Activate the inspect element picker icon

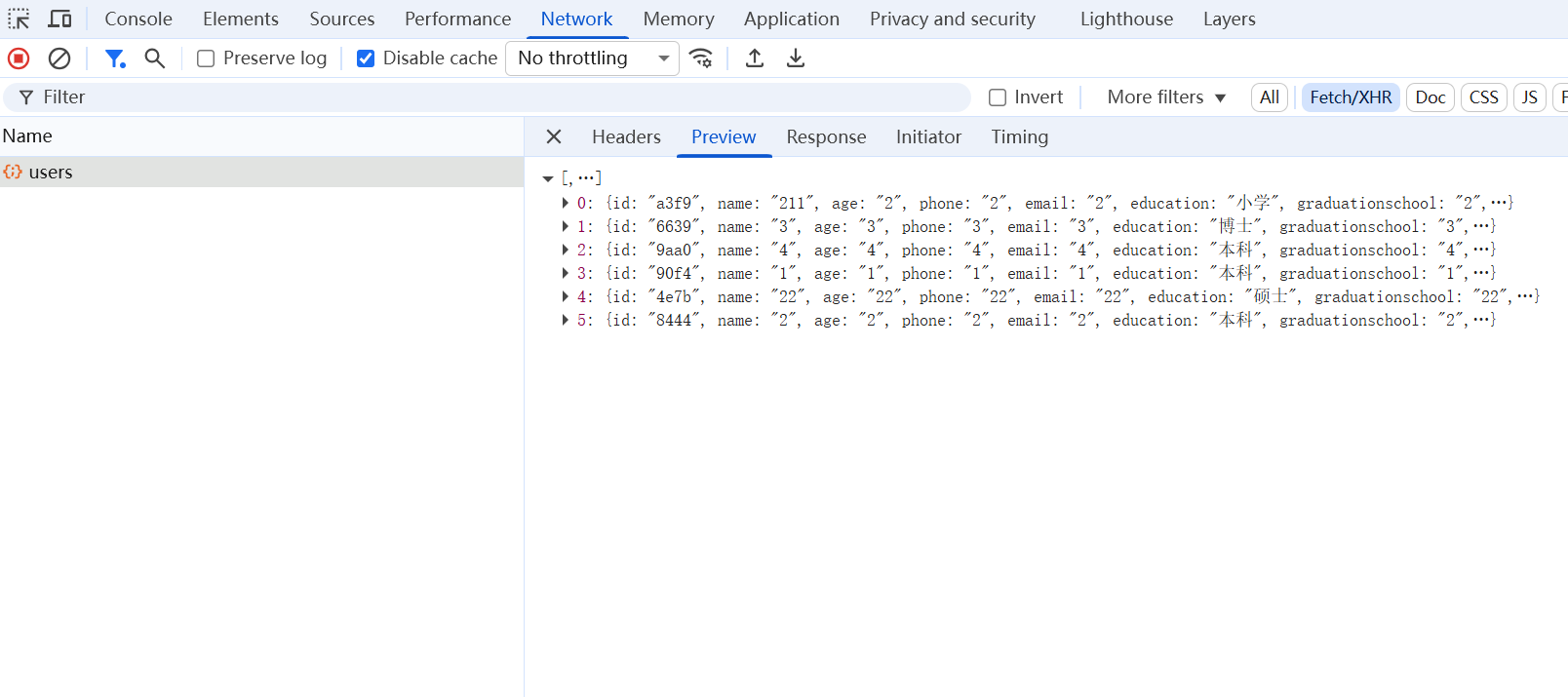pyautogui.click(x=19, y=19)
